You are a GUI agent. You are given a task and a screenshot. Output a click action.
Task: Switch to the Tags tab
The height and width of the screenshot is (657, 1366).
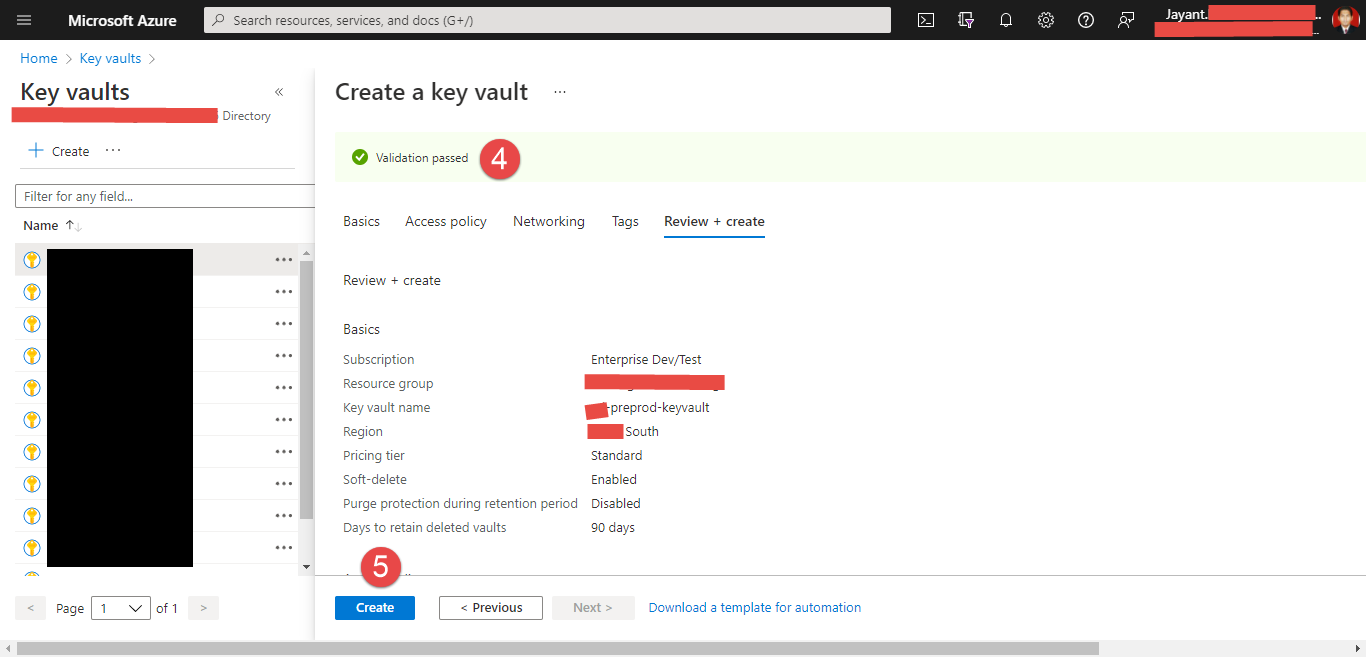click(x=625, y=221)
